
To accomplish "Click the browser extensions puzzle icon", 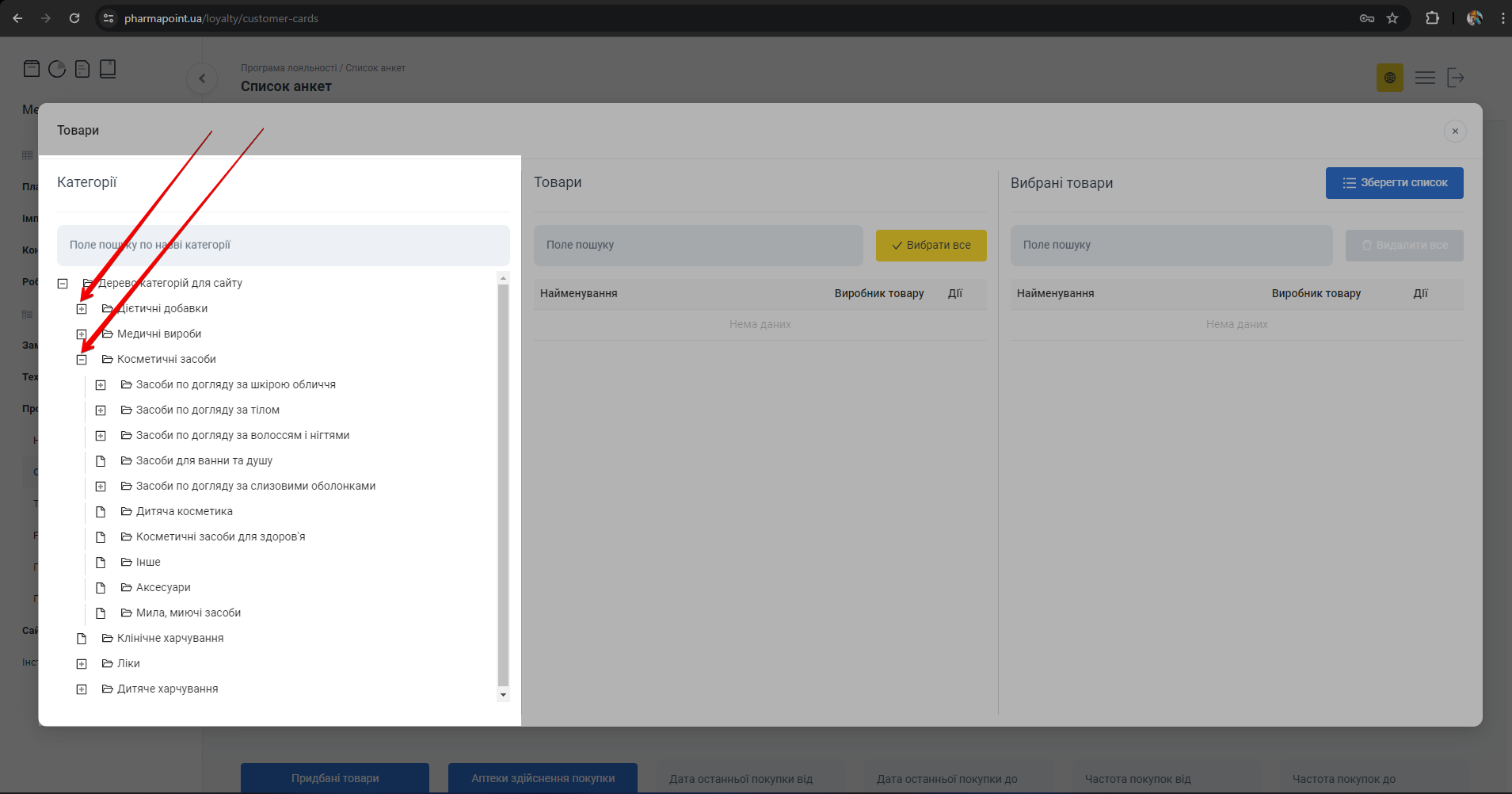I will pos(1432,18).
